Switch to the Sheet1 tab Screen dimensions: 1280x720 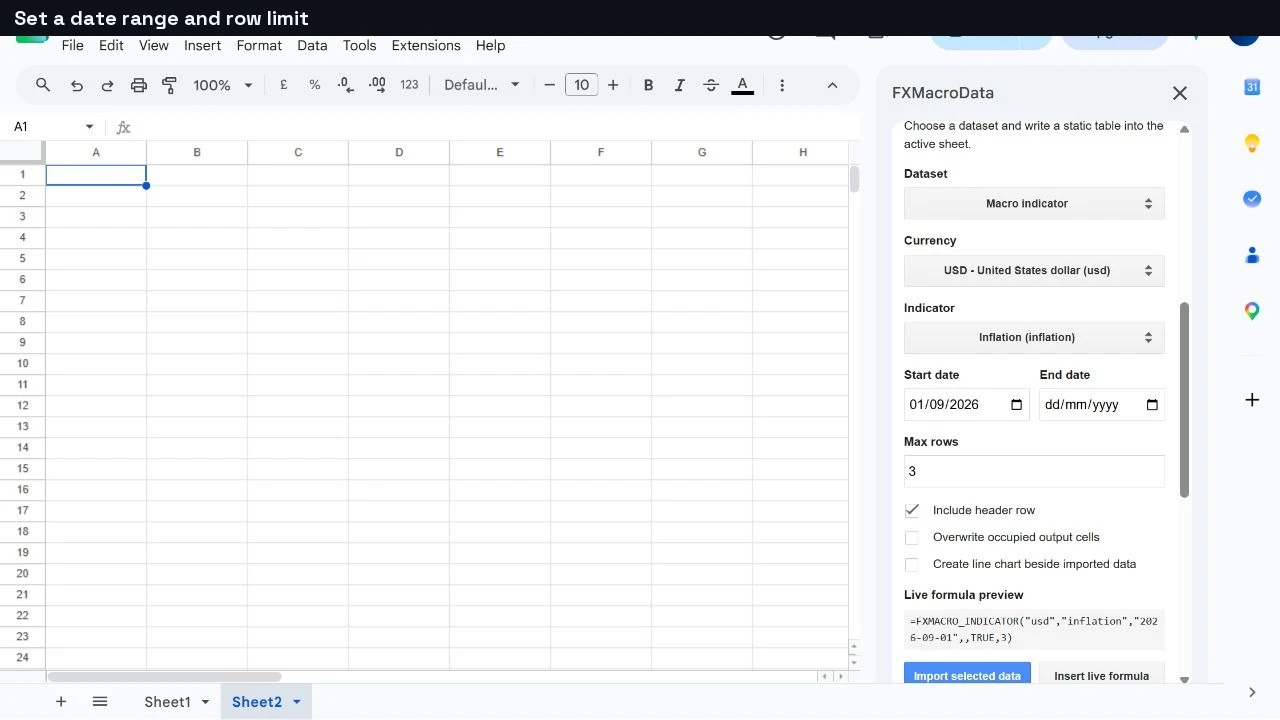[167, 702]
